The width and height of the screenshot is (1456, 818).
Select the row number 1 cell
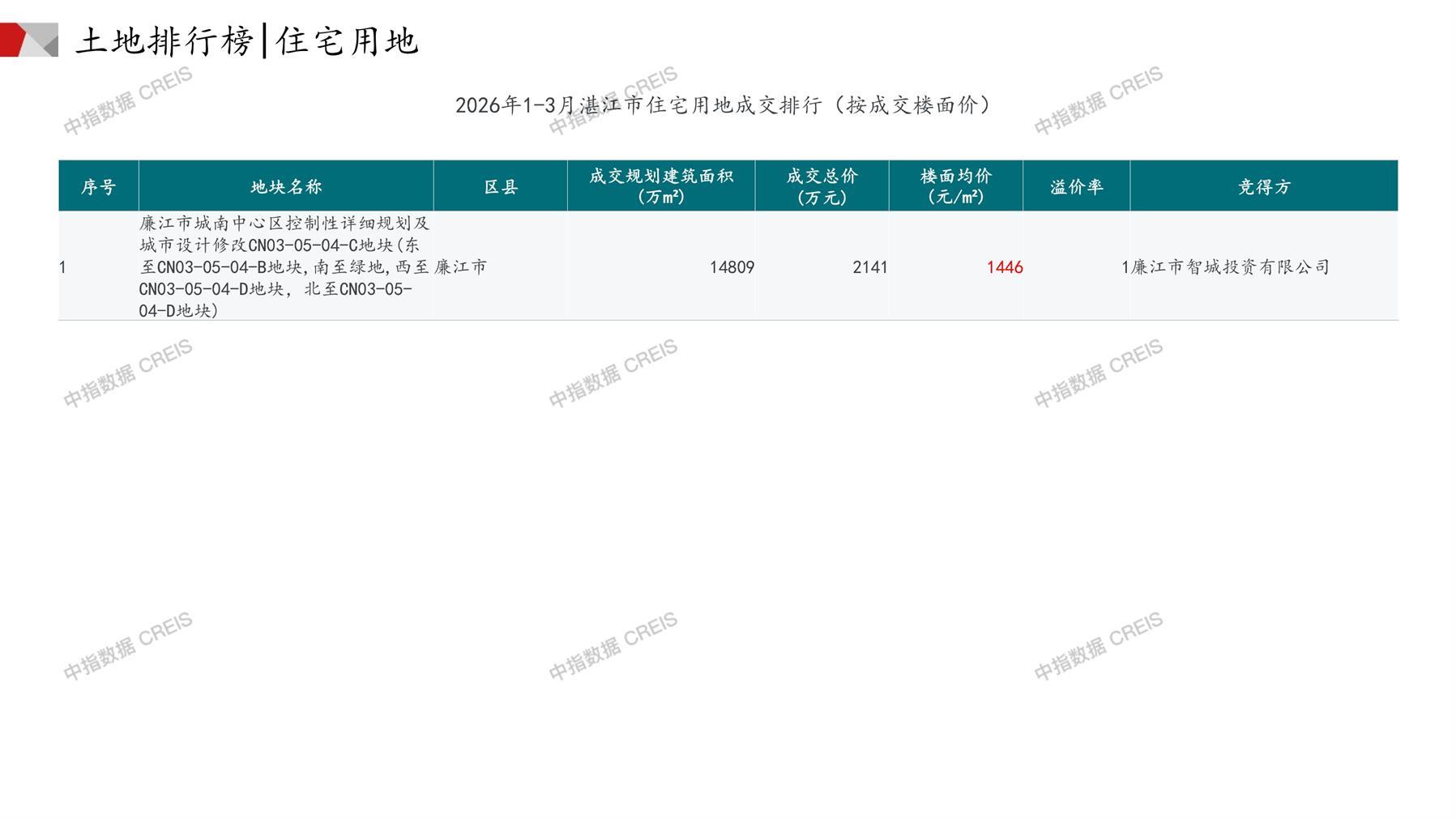63,267
